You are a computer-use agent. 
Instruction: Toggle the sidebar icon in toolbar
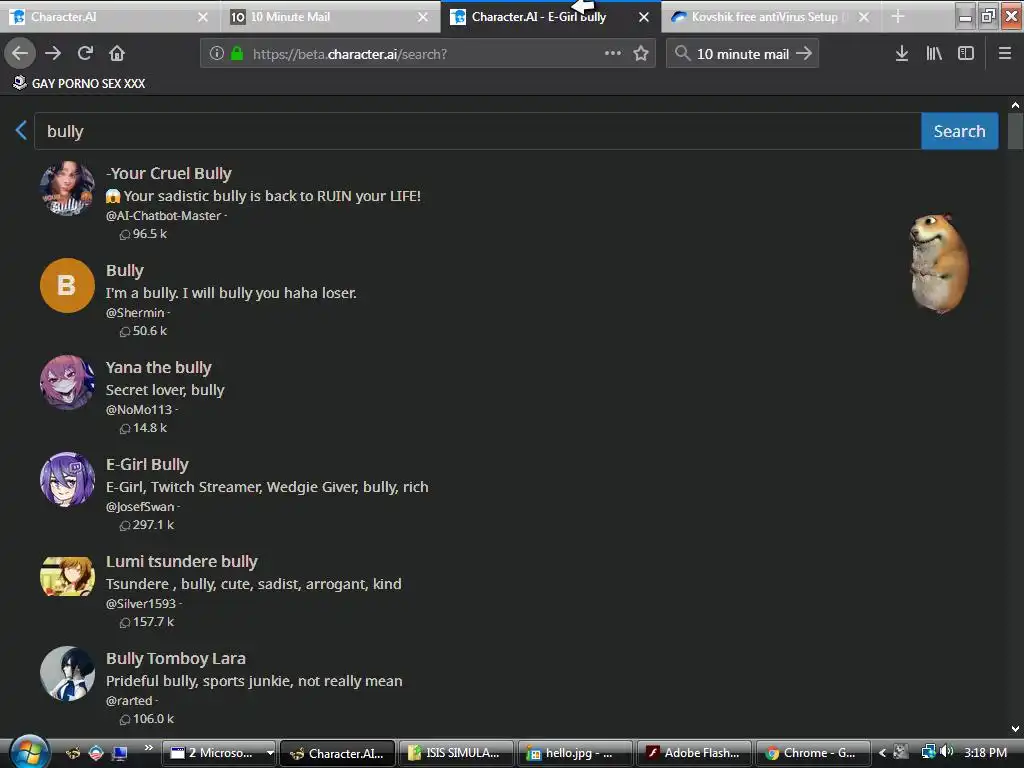click(x=966, y=54)
